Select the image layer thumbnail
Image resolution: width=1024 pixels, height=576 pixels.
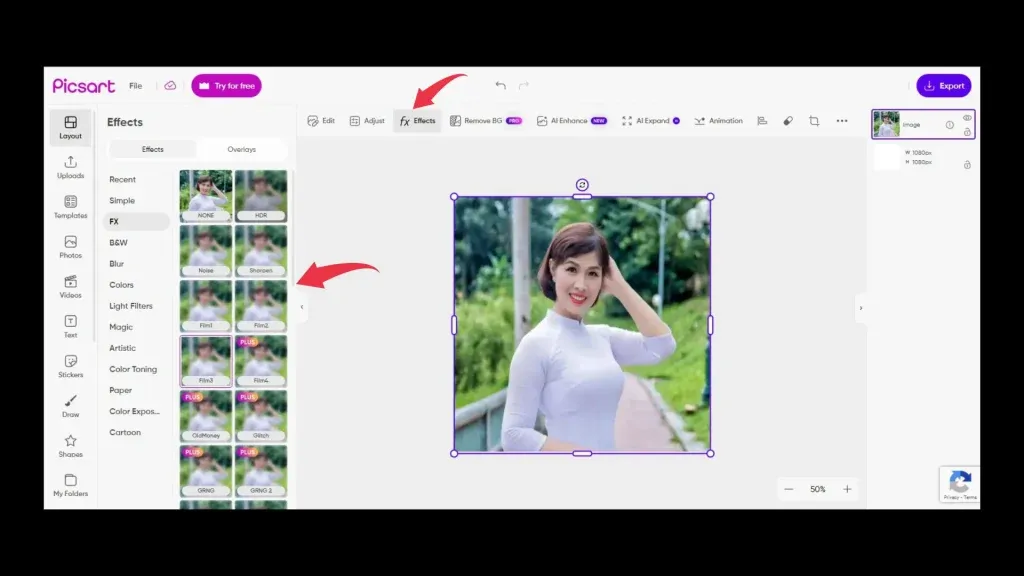click(x=887, y=124)
